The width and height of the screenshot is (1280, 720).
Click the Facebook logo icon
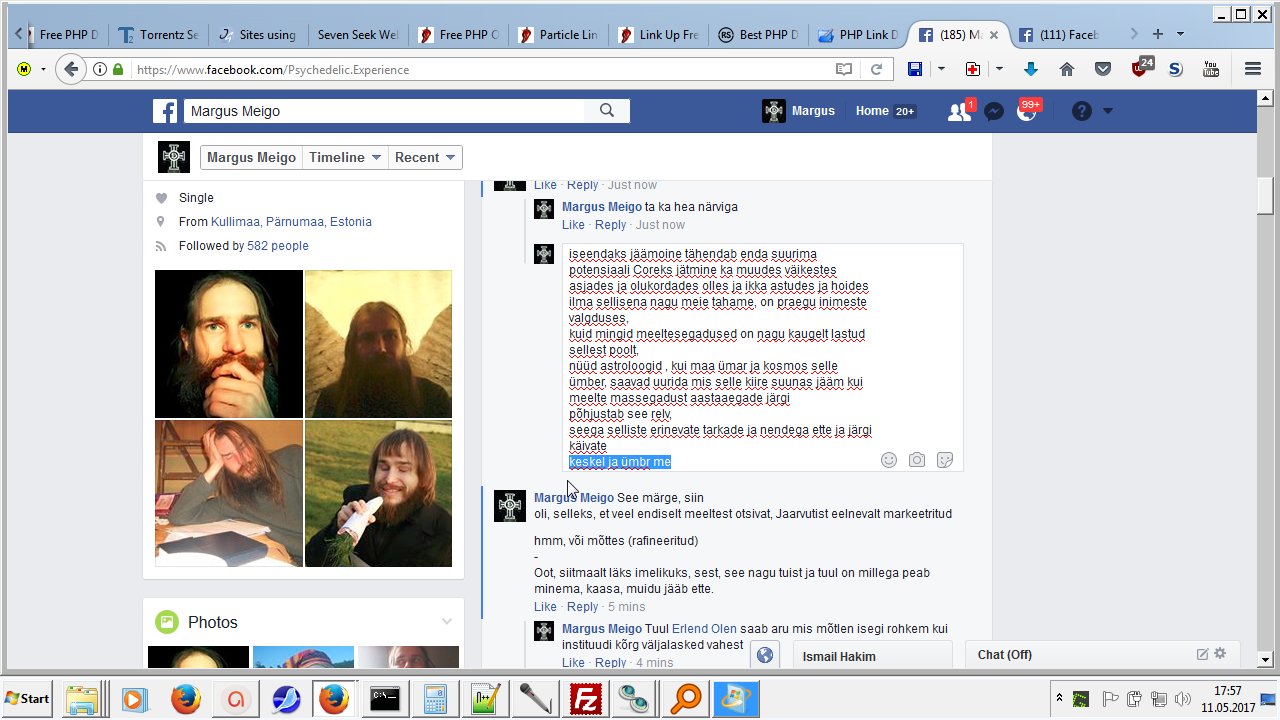point(165,111)
